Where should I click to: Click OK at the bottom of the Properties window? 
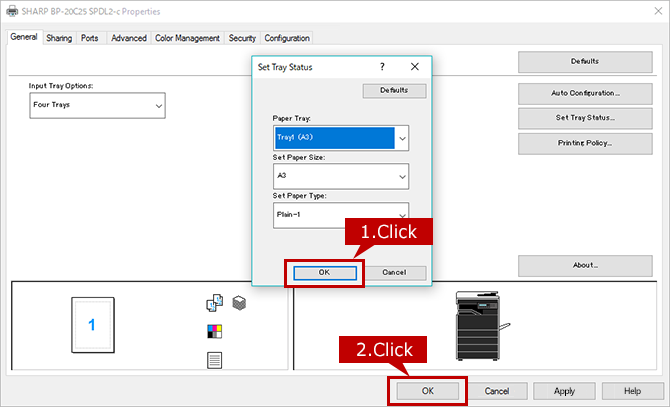tap(428, 391)
